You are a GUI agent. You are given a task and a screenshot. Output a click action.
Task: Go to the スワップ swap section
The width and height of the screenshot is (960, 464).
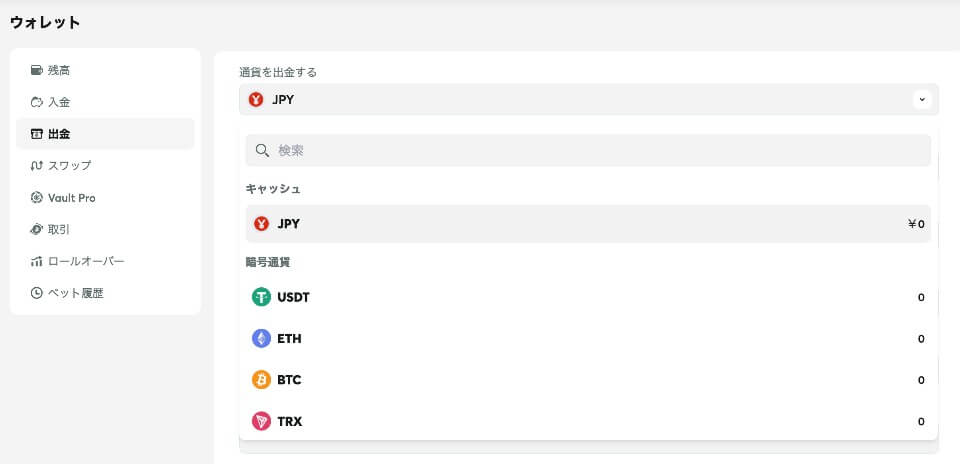(x=70, y=166)
